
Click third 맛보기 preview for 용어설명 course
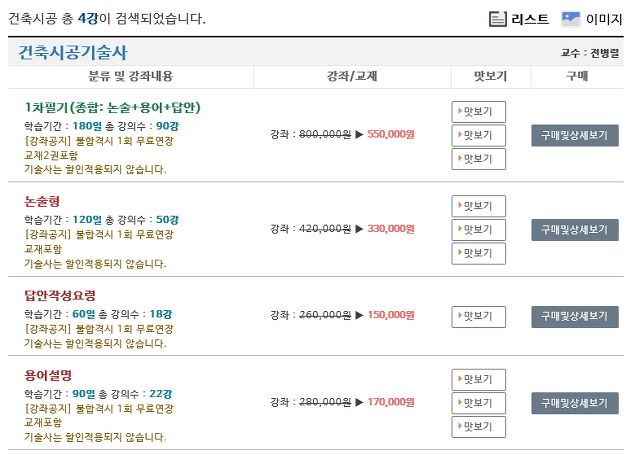point(478,427)
